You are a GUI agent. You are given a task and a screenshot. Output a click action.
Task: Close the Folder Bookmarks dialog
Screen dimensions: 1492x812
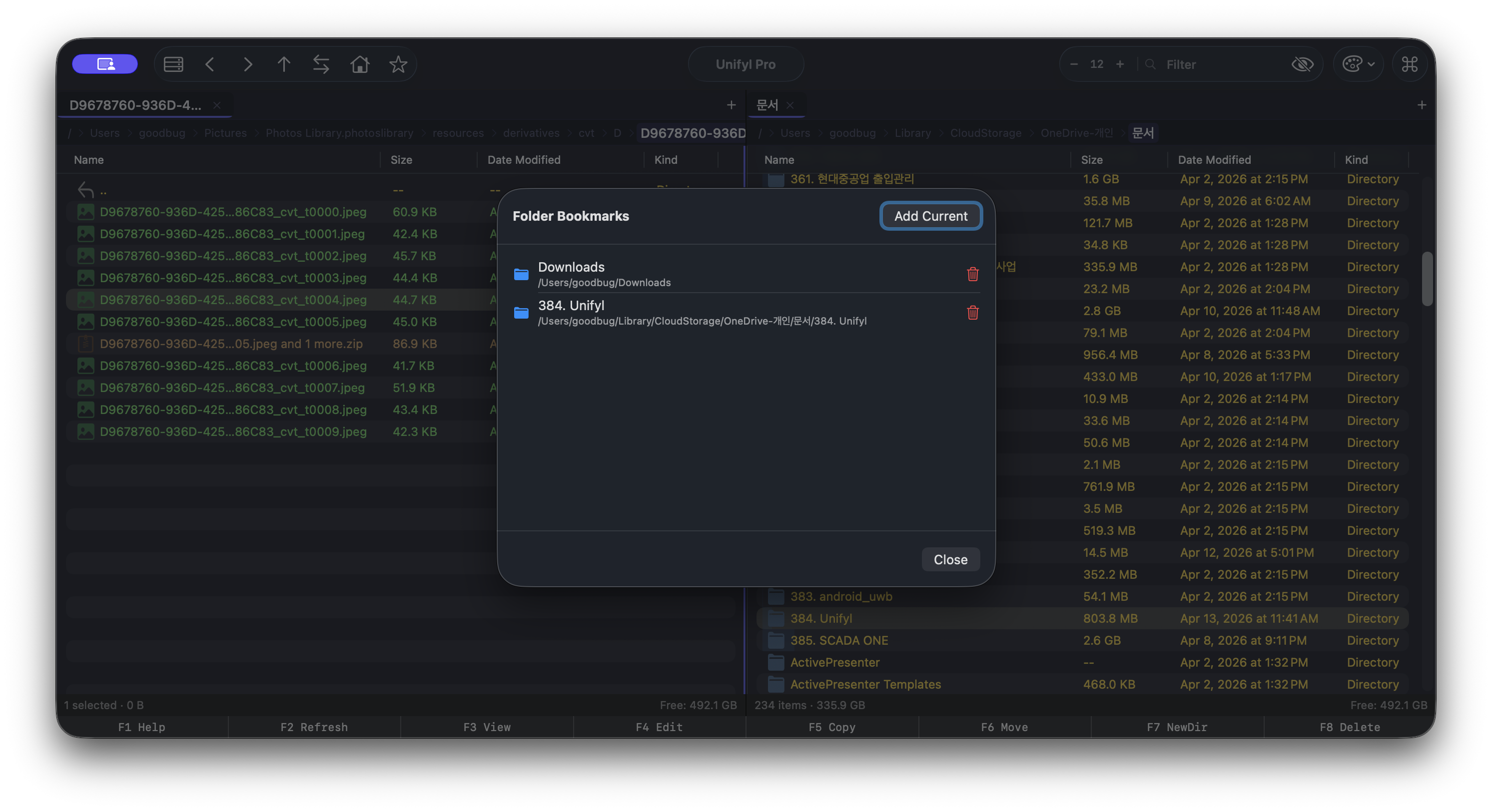point(950,560)
